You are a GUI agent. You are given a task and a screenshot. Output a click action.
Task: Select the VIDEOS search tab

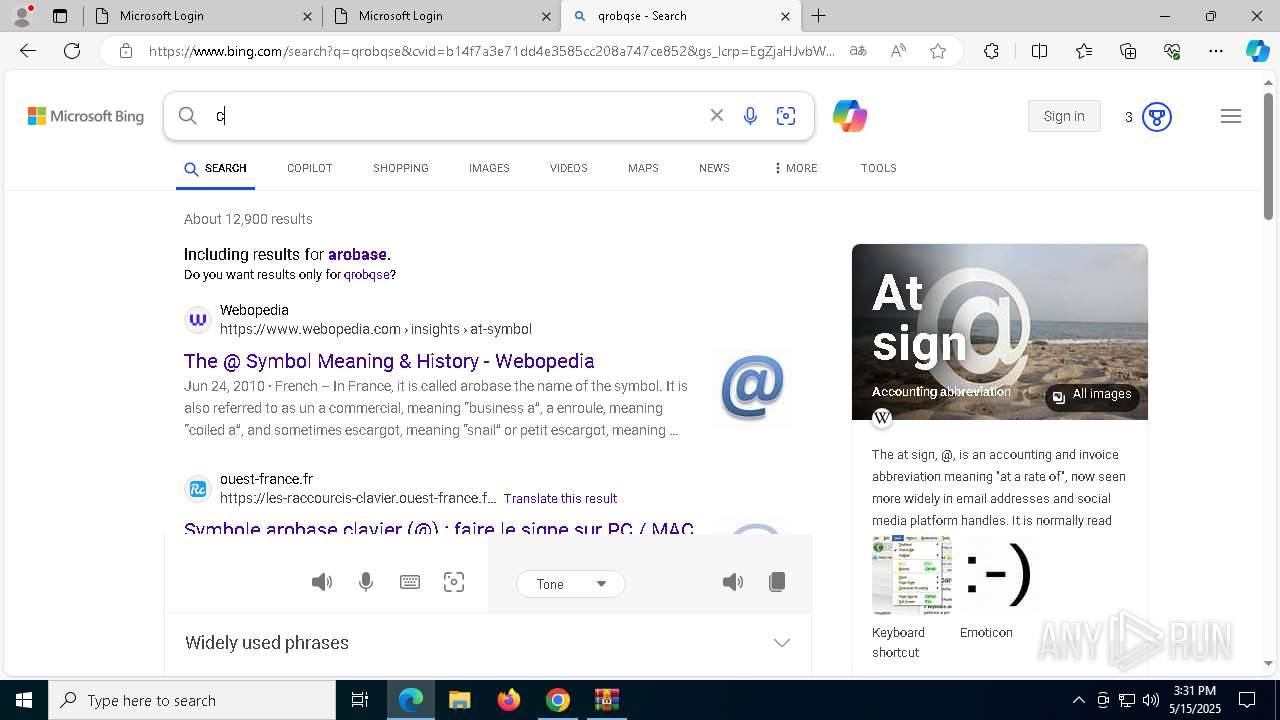(569, 168)
